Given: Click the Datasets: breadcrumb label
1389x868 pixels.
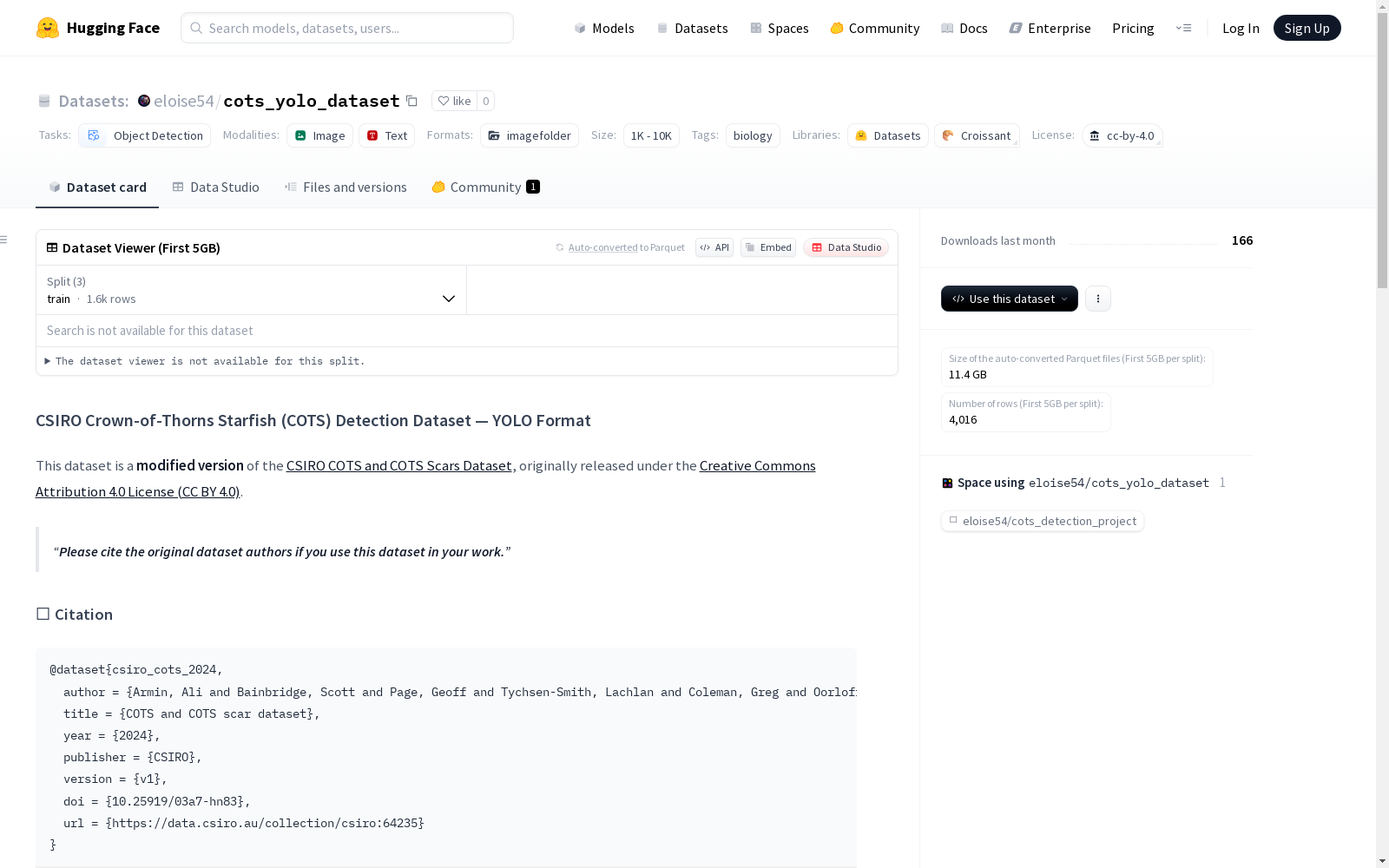Looking at the screenshot, I should 94,101.
